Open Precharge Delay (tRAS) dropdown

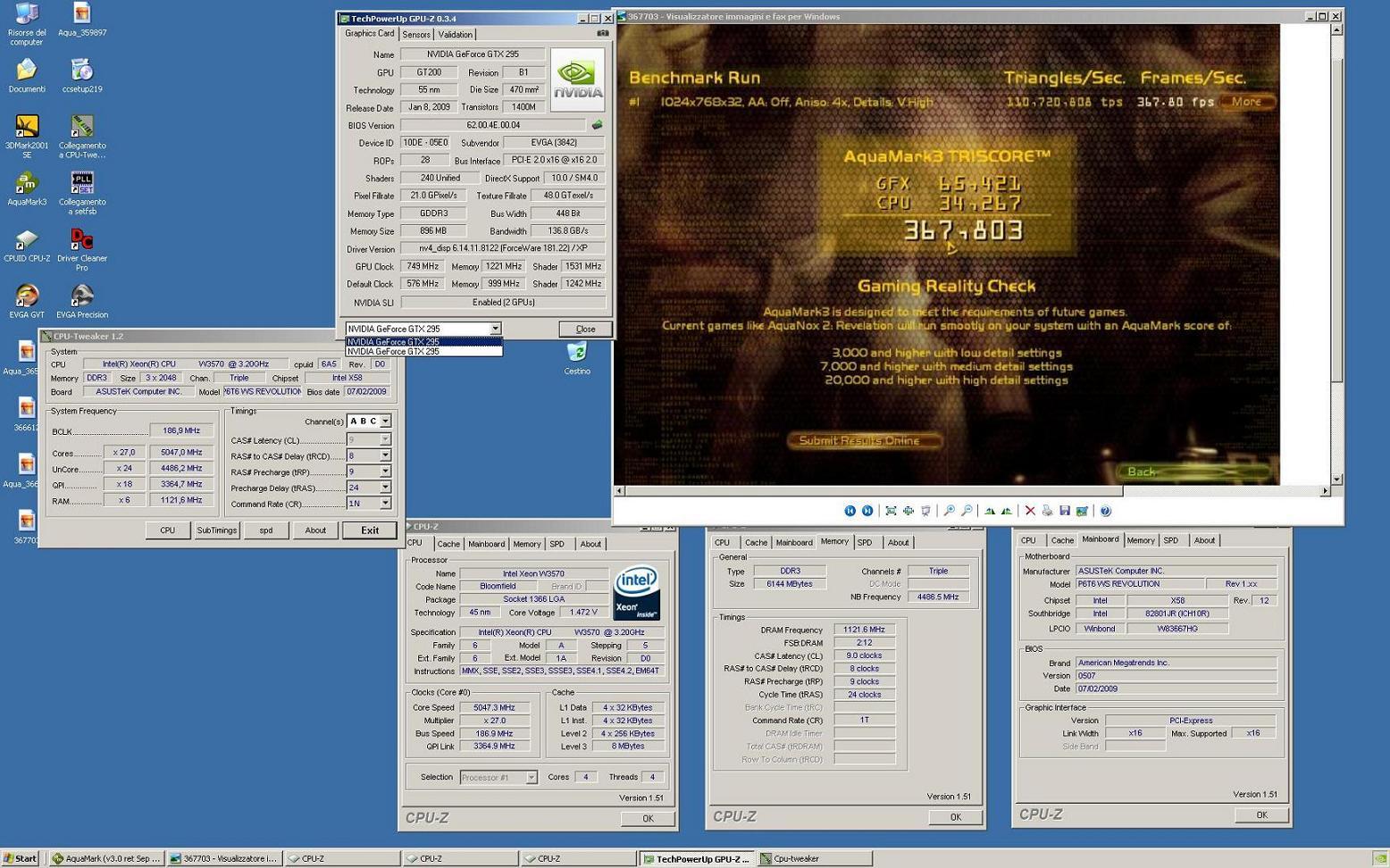tap(385, 488)
